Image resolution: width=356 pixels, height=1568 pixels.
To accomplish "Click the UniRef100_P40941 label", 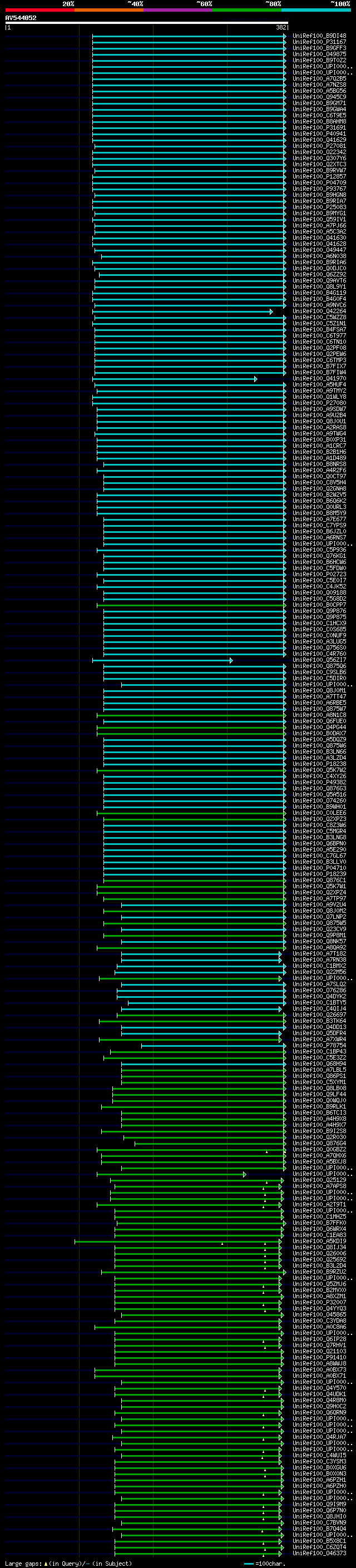I will coord(319,134).
